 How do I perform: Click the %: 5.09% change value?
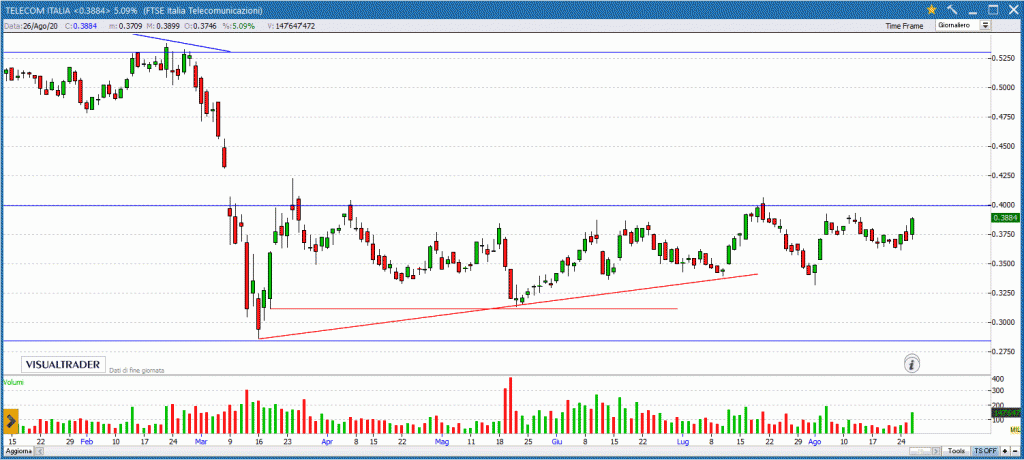238,26
